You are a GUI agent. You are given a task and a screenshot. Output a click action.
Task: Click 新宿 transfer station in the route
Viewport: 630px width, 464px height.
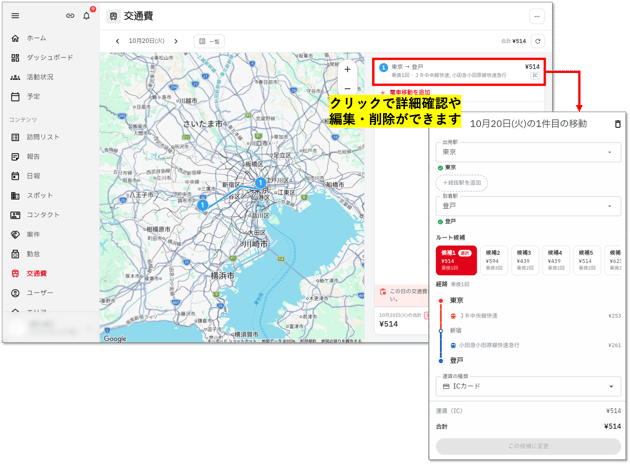[x=456, y=330]
